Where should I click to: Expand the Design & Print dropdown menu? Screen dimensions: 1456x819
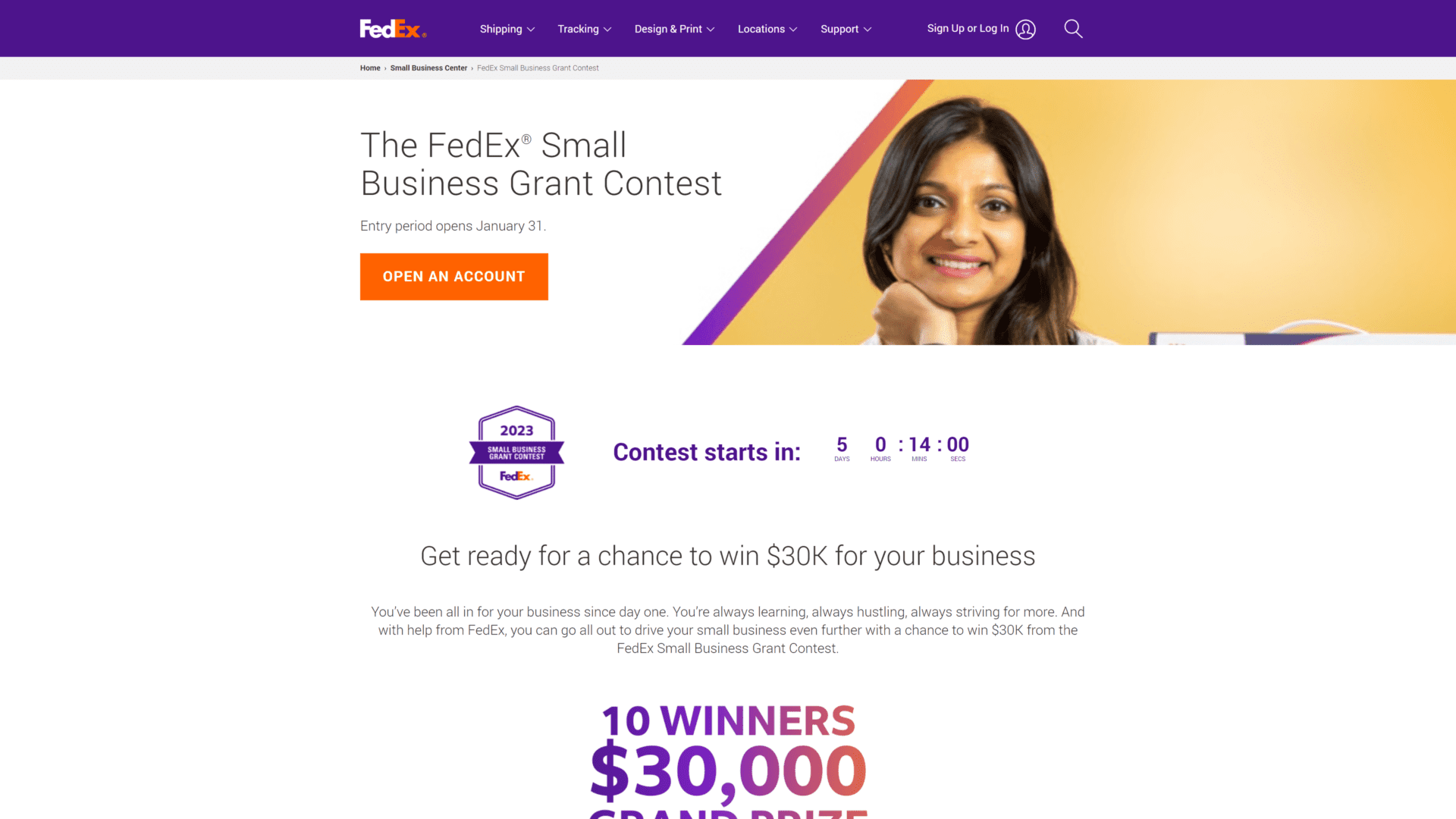[x=674, y=28]
